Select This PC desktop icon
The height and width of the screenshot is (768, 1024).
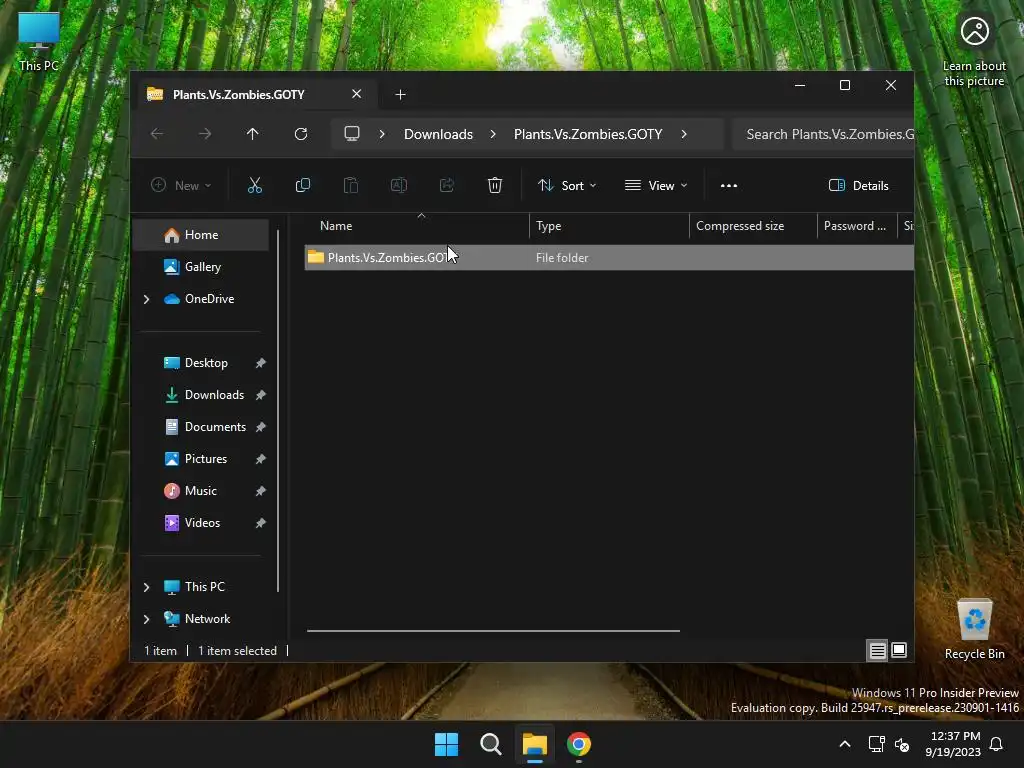39,41
